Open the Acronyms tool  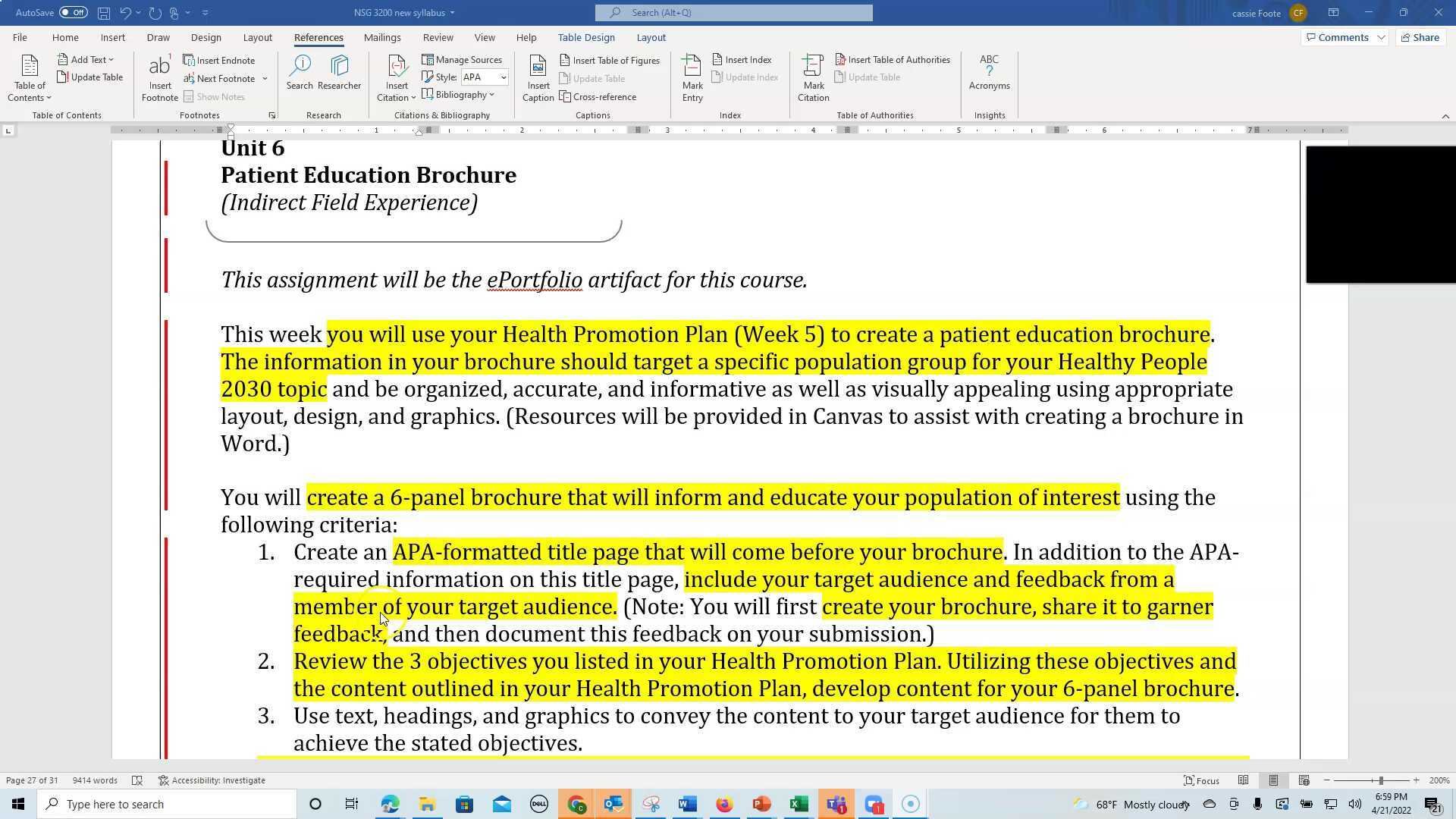coord(989,76)
